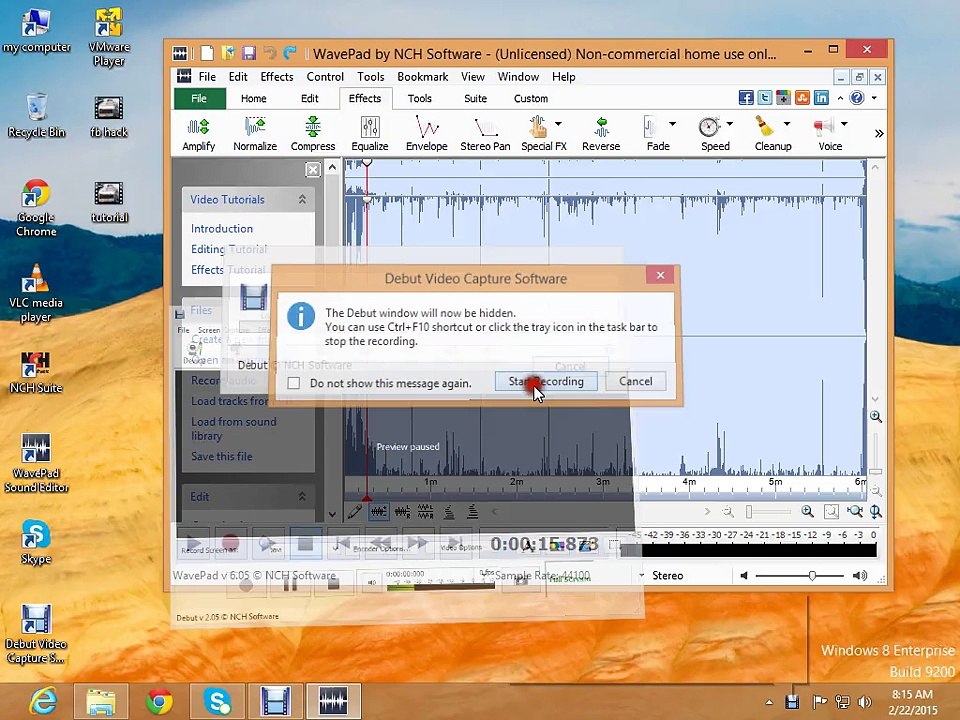
Task: Adjust the volume slider handle
Action: (x=812, y=576)
